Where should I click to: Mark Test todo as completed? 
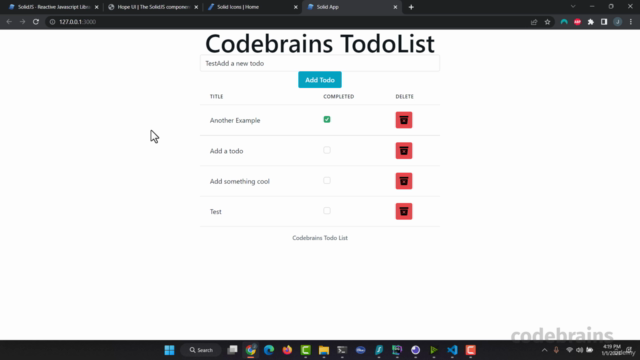pos(327,211)
